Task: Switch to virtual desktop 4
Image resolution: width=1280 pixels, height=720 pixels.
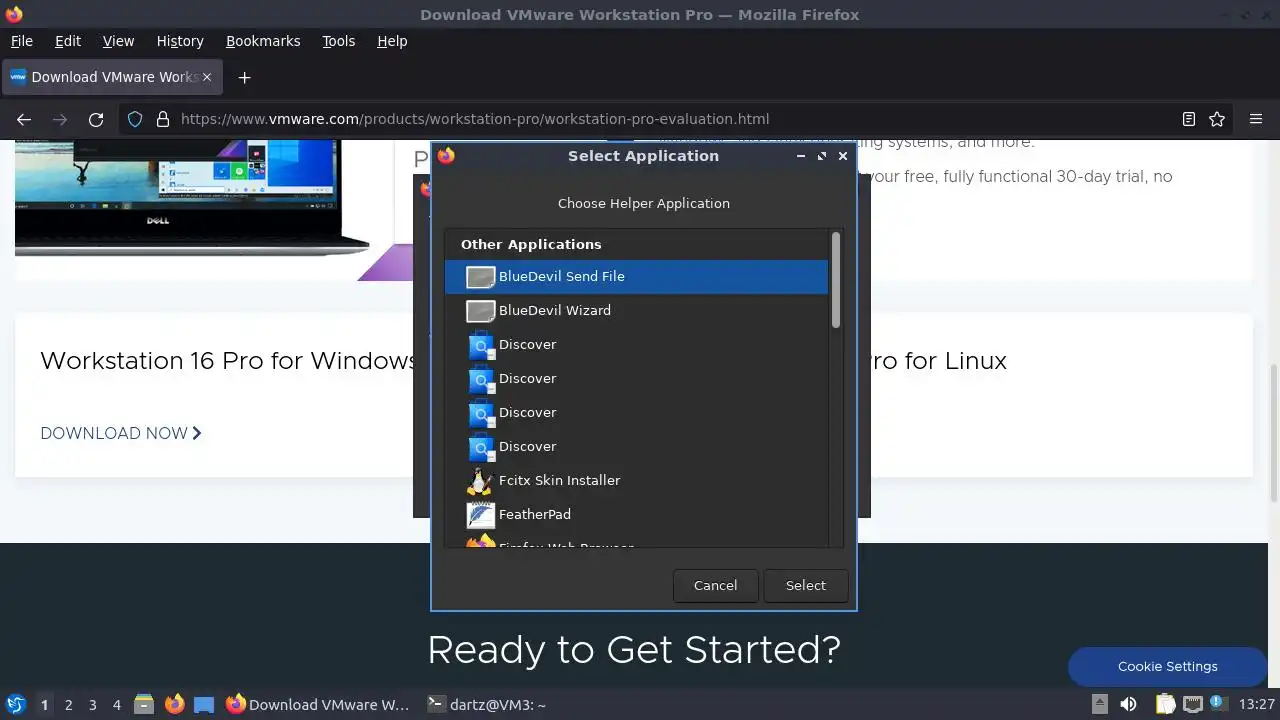Action: point(116,705)
